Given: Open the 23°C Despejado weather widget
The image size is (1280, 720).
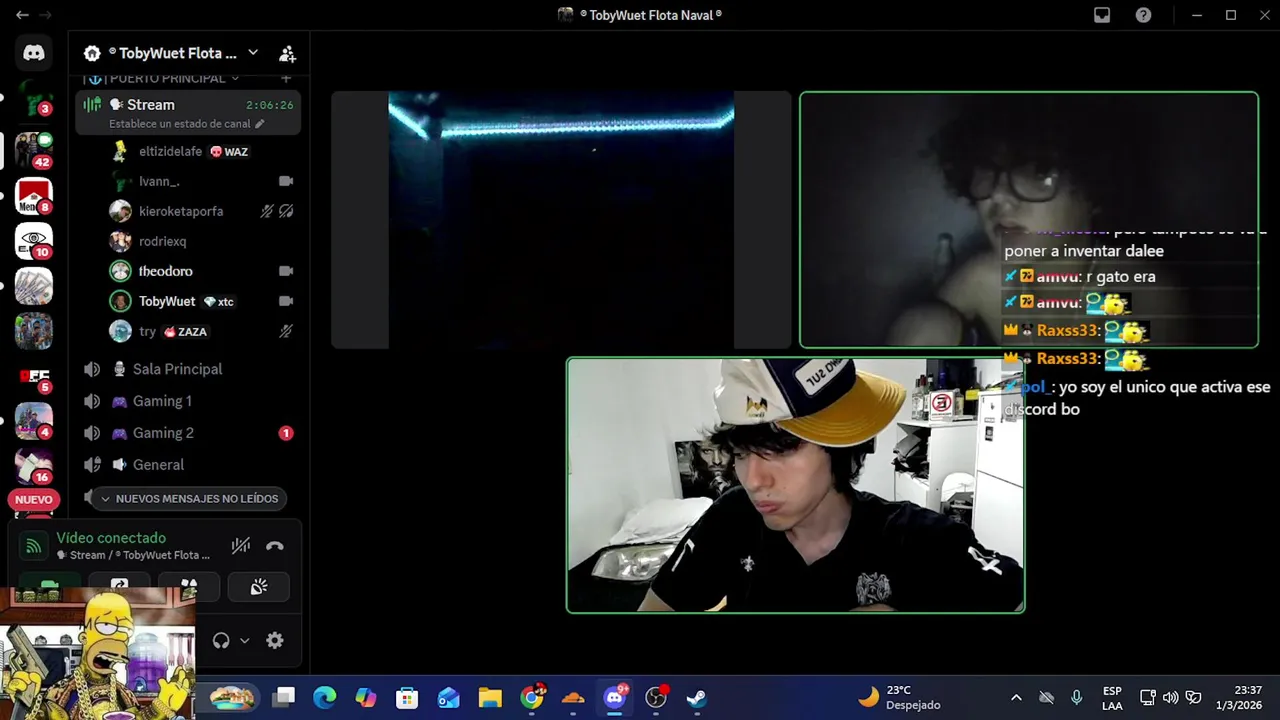Looking at the screenshot, I should tap(900, 697).
